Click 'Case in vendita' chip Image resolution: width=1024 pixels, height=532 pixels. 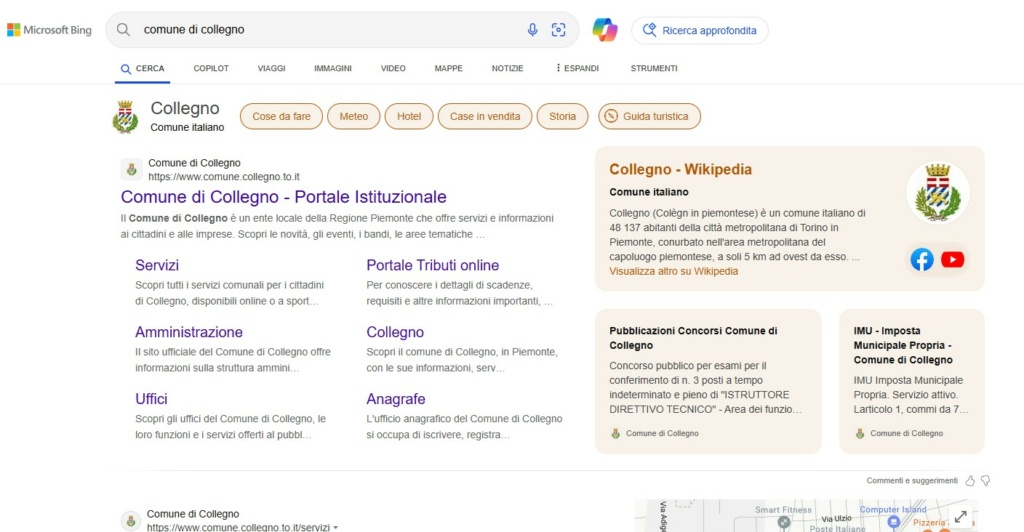pos(485,116)
